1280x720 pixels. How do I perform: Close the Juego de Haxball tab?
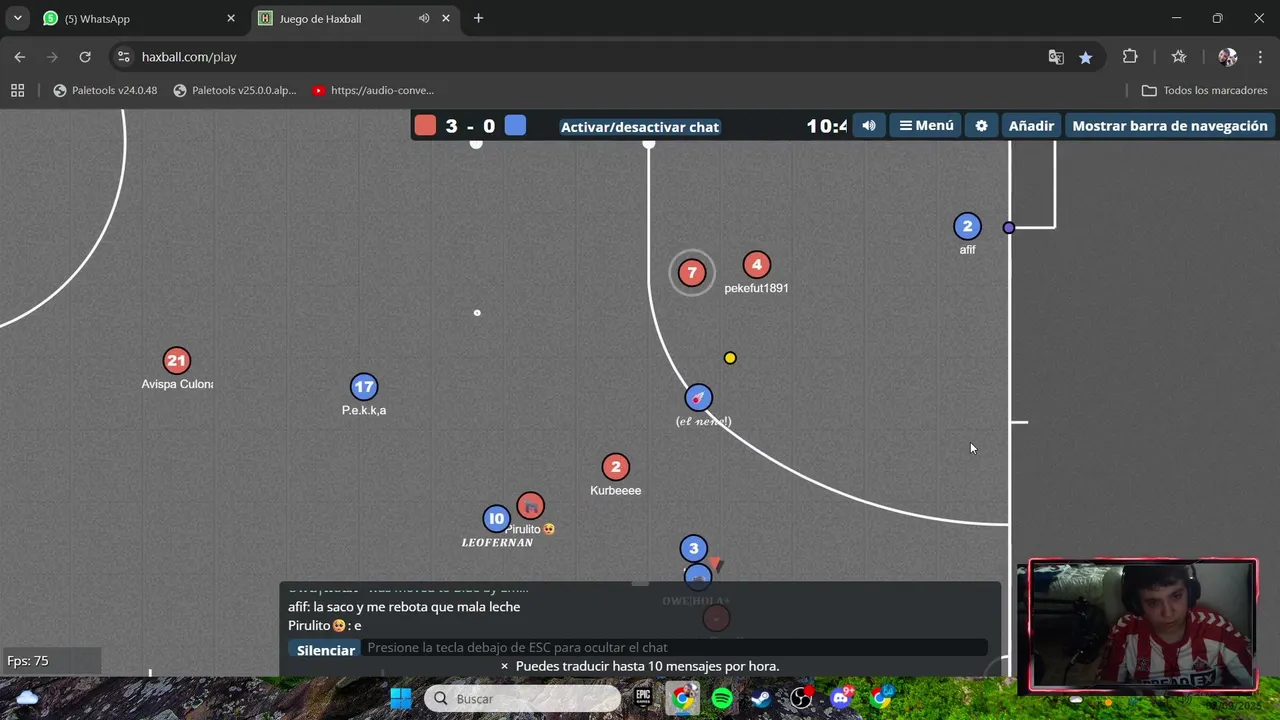(446, 18)
